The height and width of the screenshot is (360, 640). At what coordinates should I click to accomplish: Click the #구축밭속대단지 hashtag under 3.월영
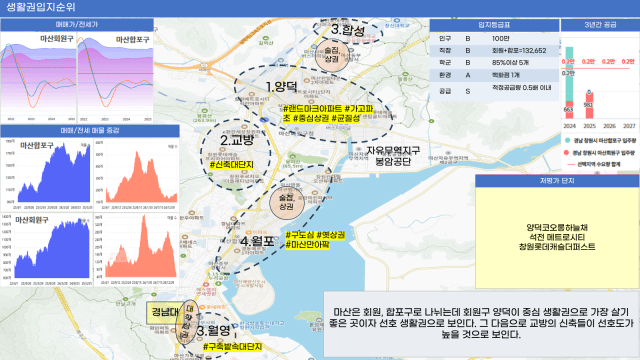232,347
